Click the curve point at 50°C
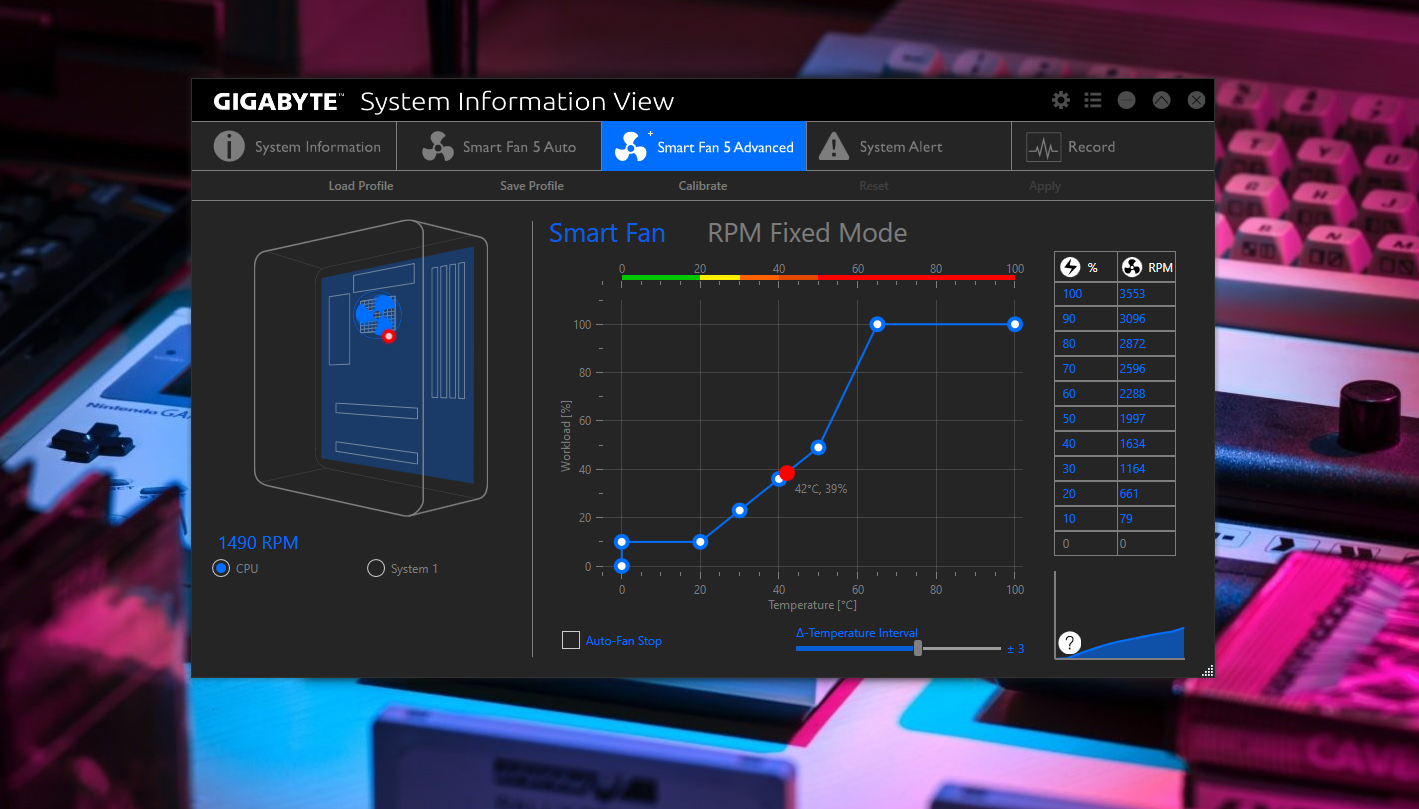The width and height of the screenshot is (1419, 809). pos(818,447)
